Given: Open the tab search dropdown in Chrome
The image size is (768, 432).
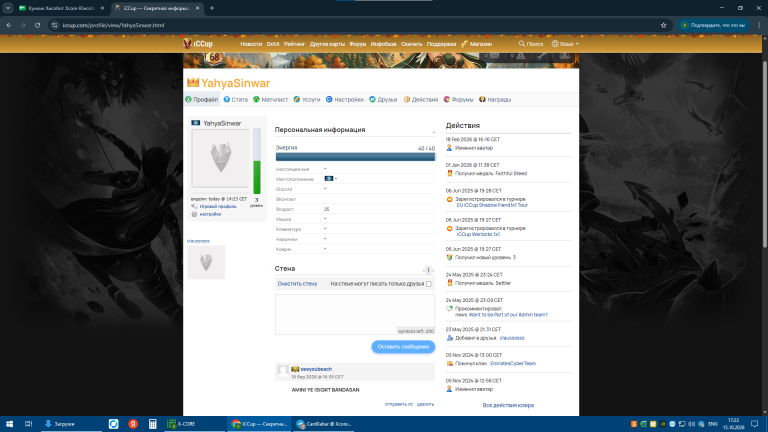Looking at the screenshot, I should (8, 8).
